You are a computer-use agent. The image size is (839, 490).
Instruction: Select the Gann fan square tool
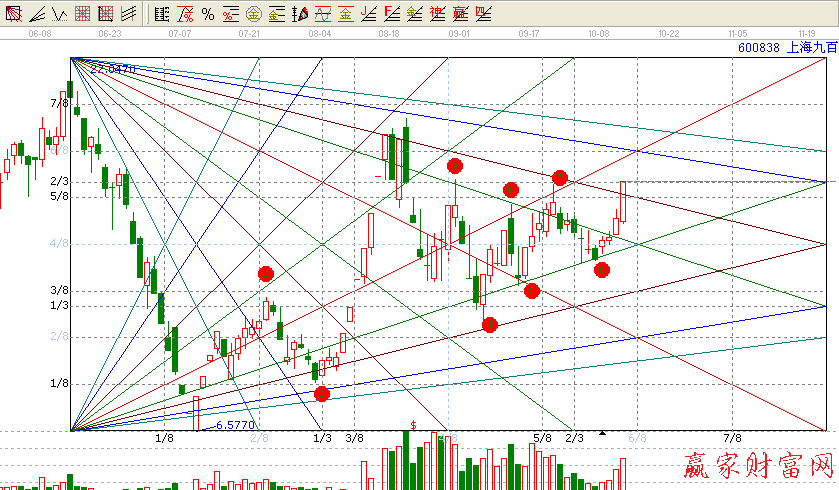pyautogui.click(x=13, y=13)
